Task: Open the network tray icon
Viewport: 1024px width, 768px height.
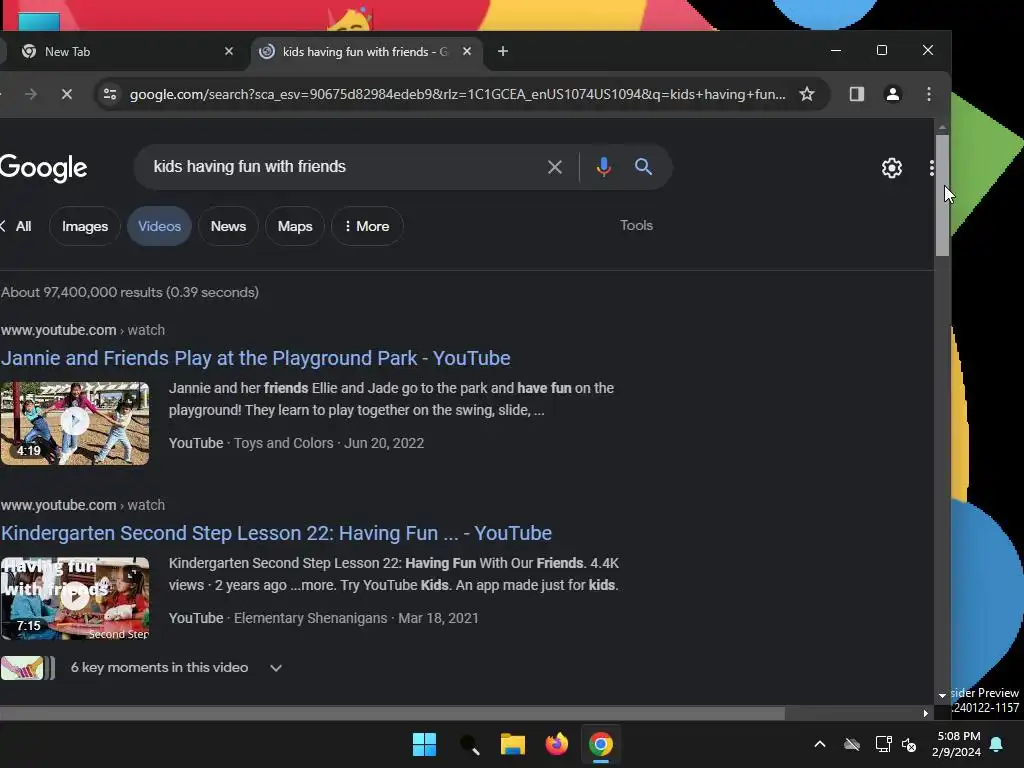Action: click(x=883, y=744)
